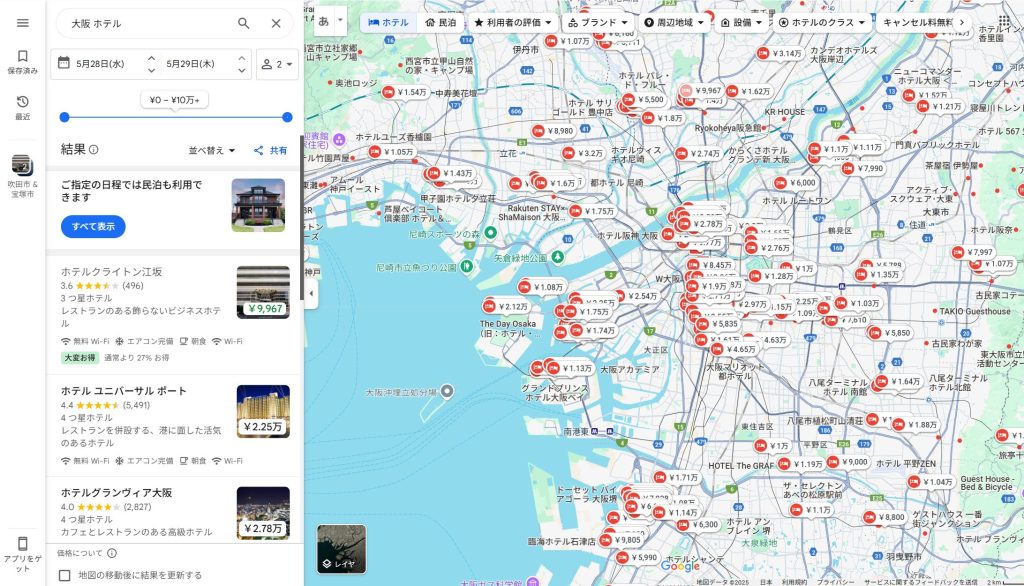Screen dimensions: 1024x586
Task: Click the 尼崎スポーツの森 green marker
Action: click(x=490, y=233)
